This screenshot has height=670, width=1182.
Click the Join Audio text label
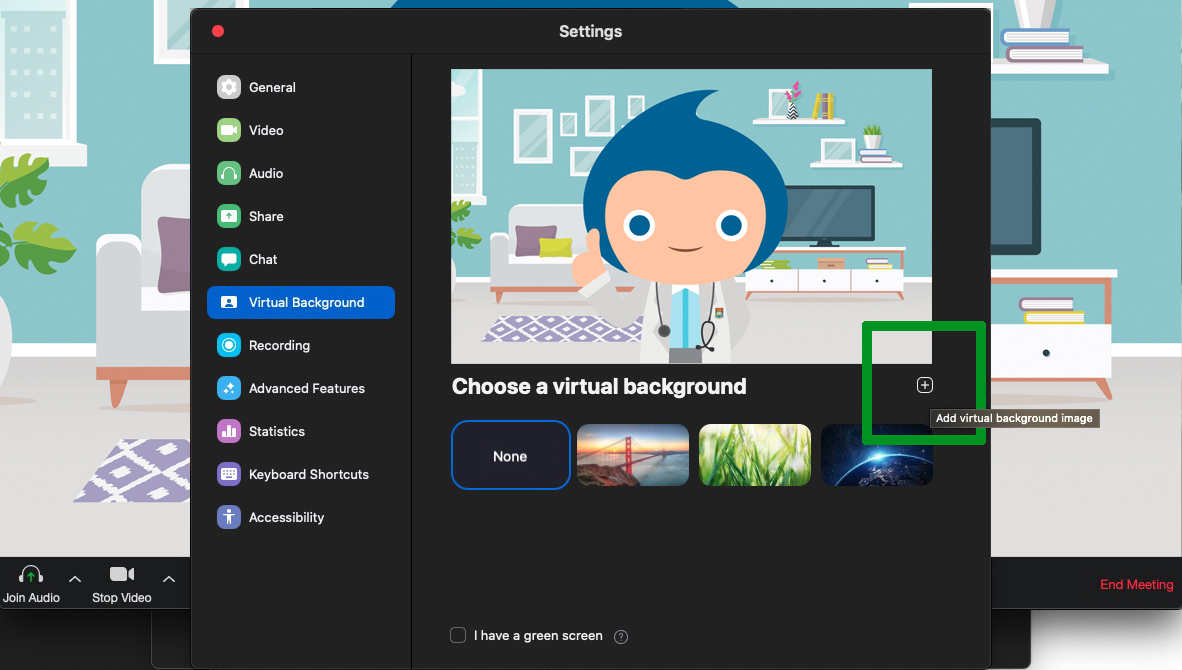[x=31, y=598]
